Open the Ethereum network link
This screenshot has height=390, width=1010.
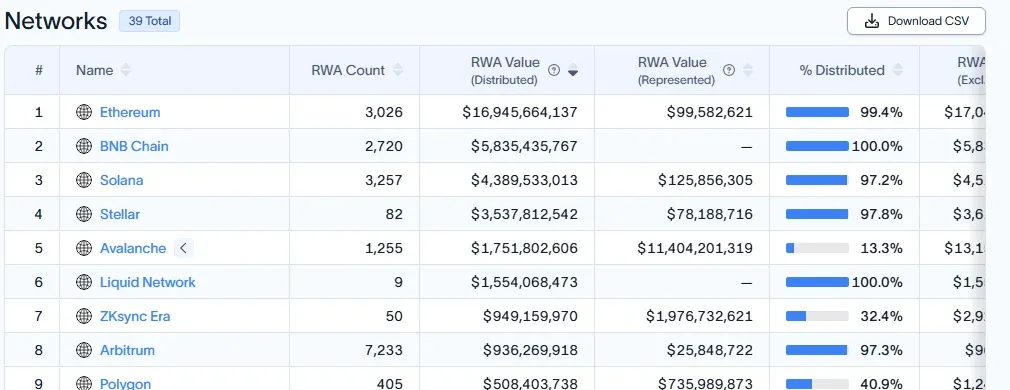pyautogui.click(x=130, y=112)
